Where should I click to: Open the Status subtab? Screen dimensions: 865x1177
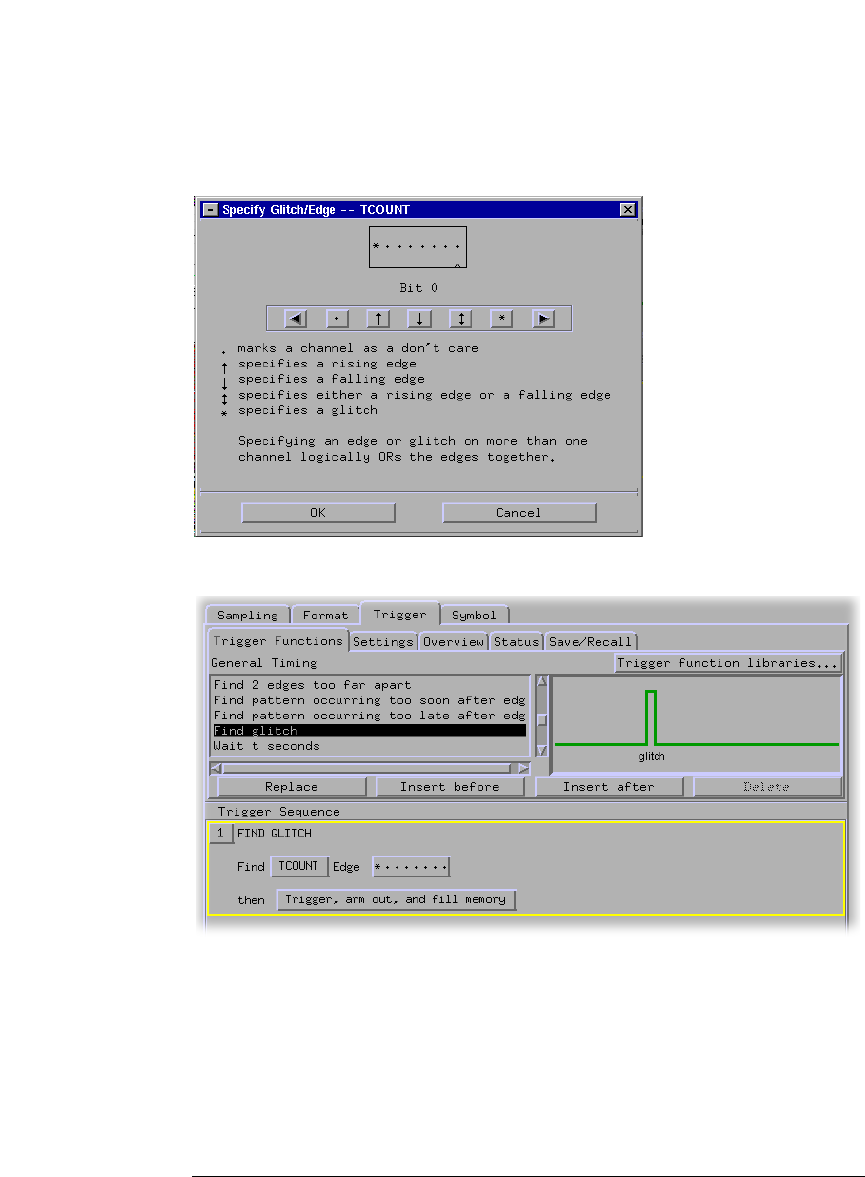click(517, 642)
